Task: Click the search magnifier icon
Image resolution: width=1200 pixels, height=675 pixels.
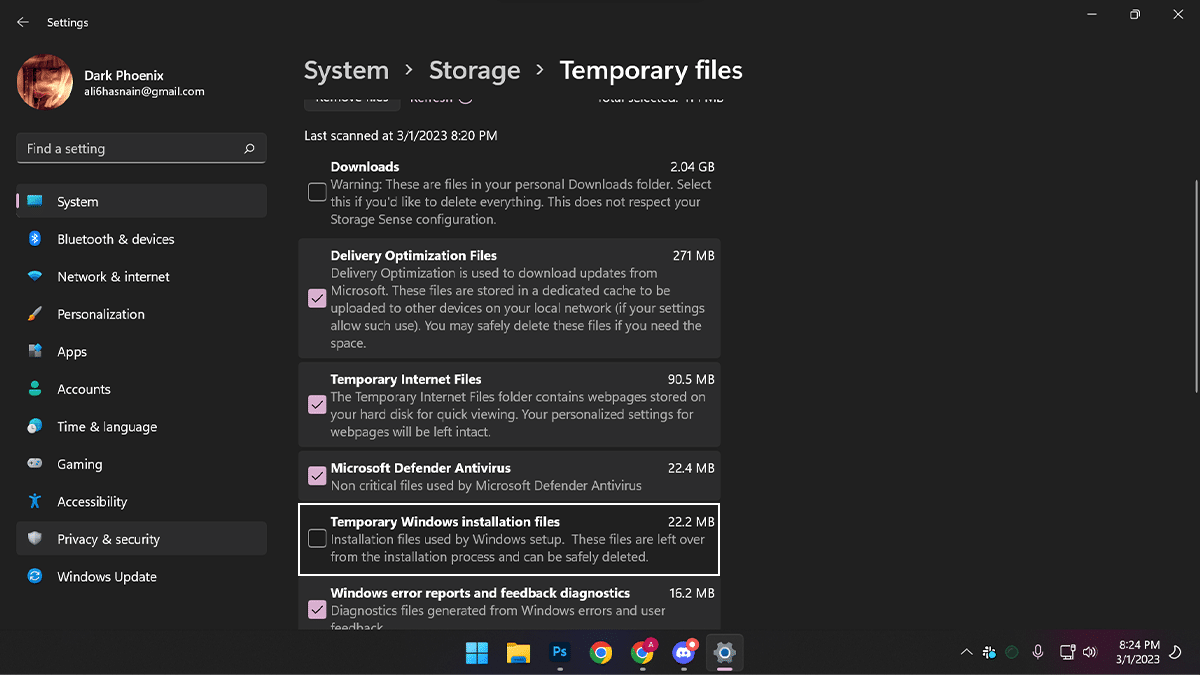Action: coord(249,149)
